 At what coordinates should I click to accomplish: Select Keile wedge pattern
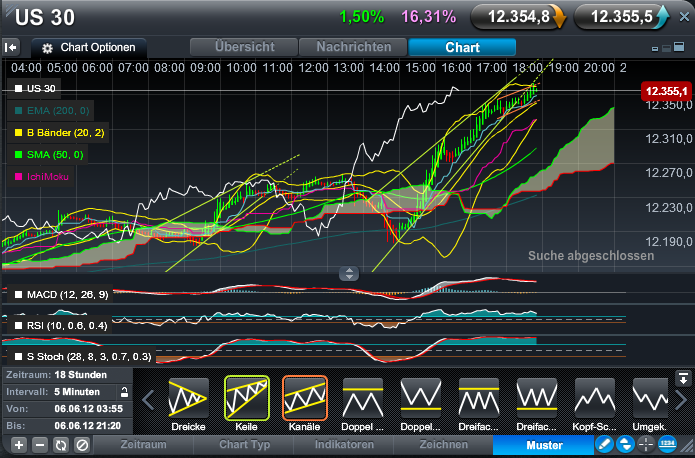(246, 398)
